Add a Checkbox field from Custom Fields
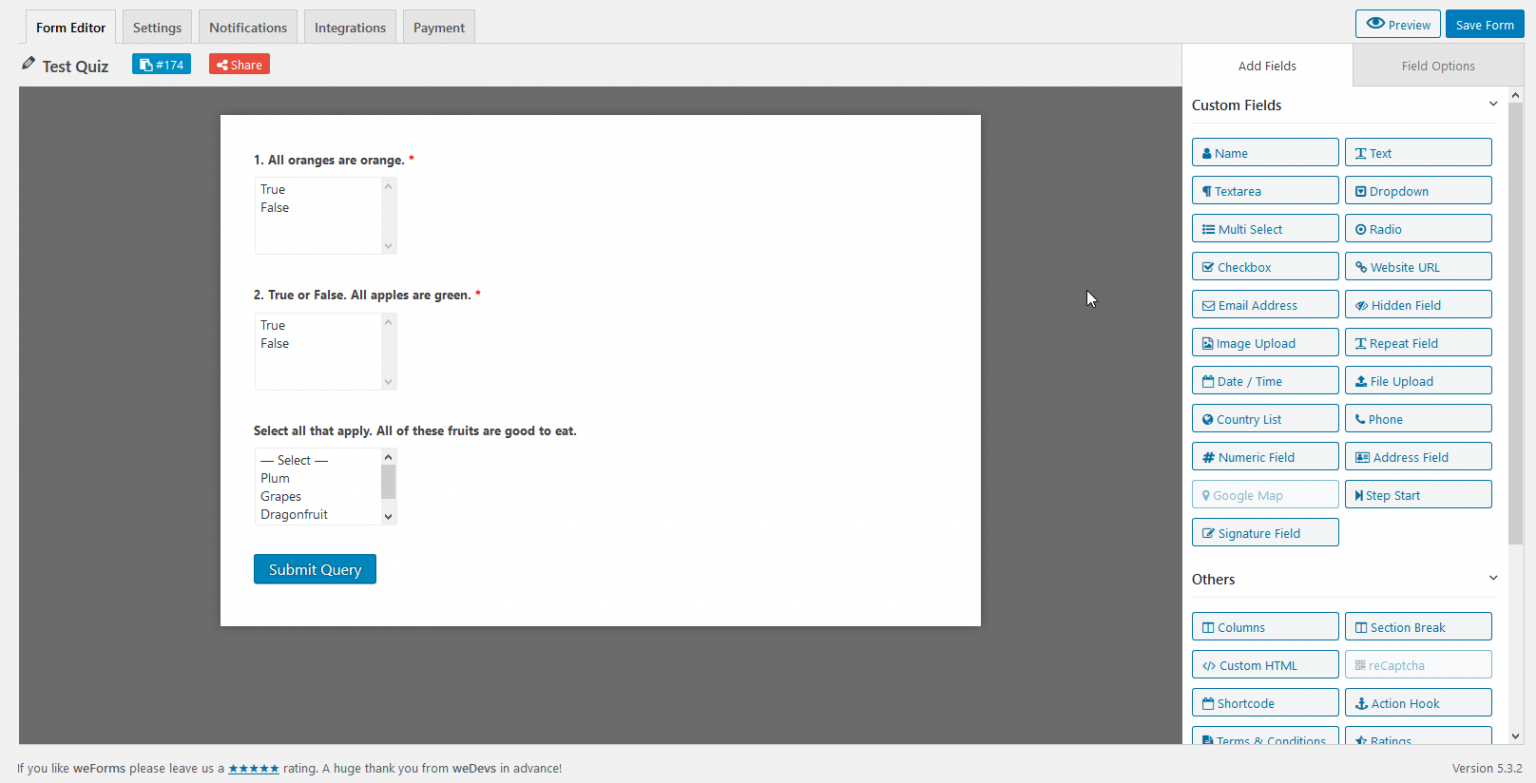This screenshot has width=1536, height=783. click(1265, 266)
